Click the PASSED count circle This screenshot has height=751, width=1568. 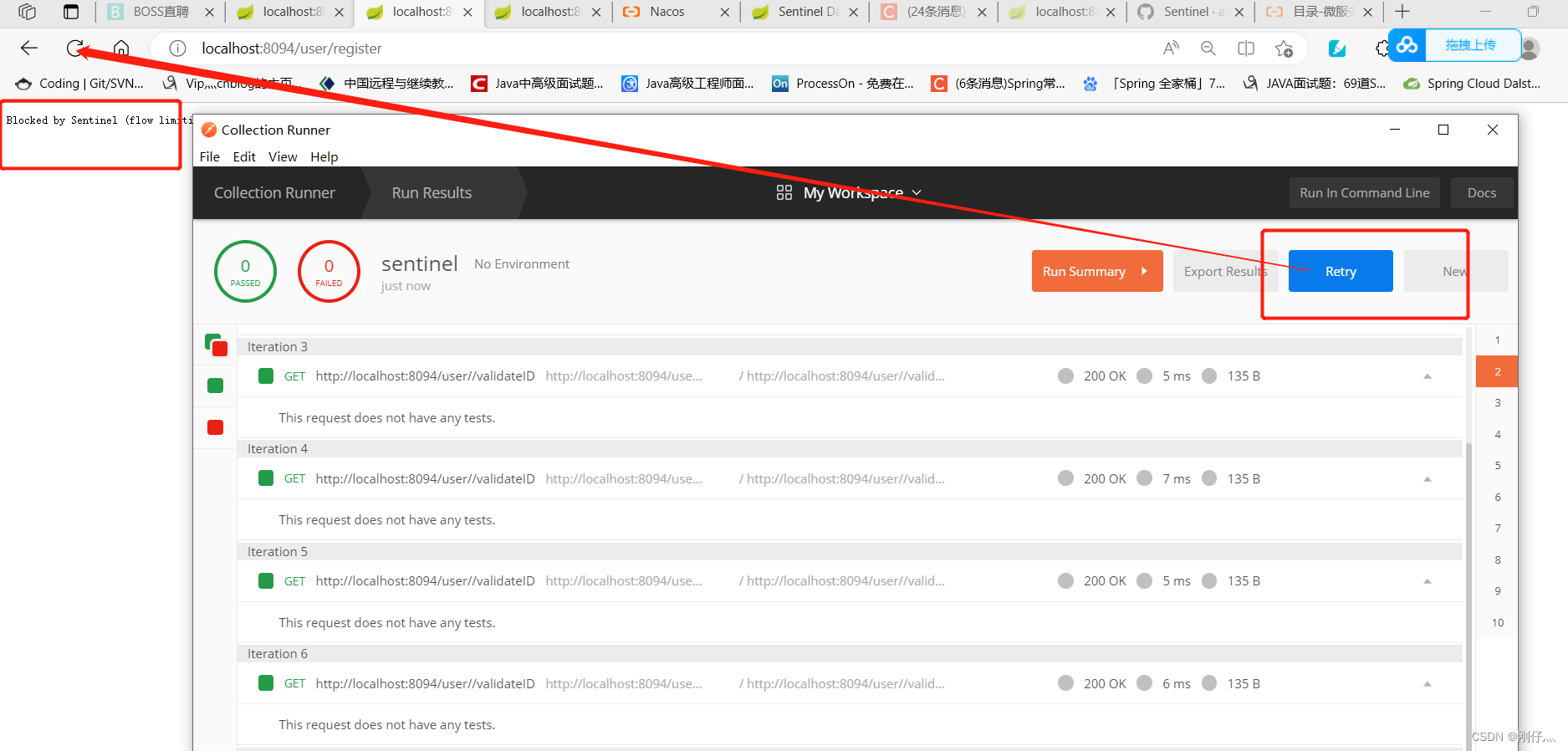245,272
